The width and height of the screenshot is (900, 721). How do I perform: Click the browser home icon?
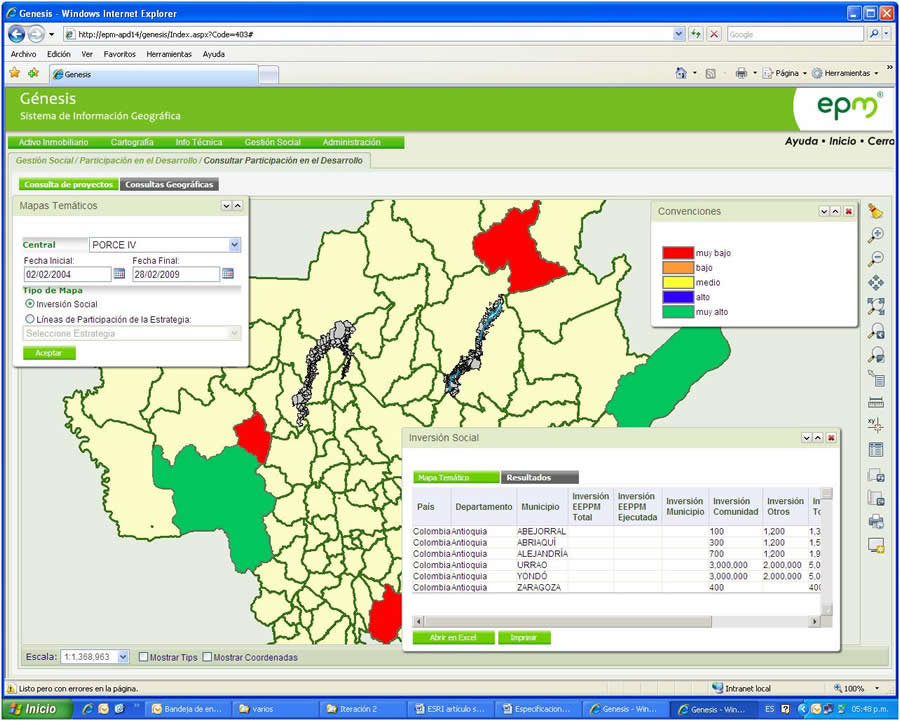click(681, 73)
